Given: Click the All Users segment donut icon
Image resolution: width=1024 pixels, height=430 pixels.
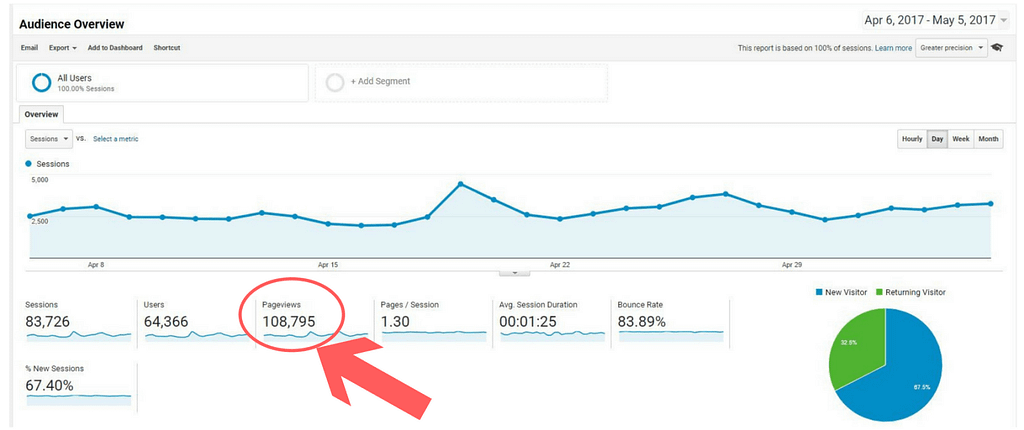Looking at the screenshot, I should click(x=42, y=82).
